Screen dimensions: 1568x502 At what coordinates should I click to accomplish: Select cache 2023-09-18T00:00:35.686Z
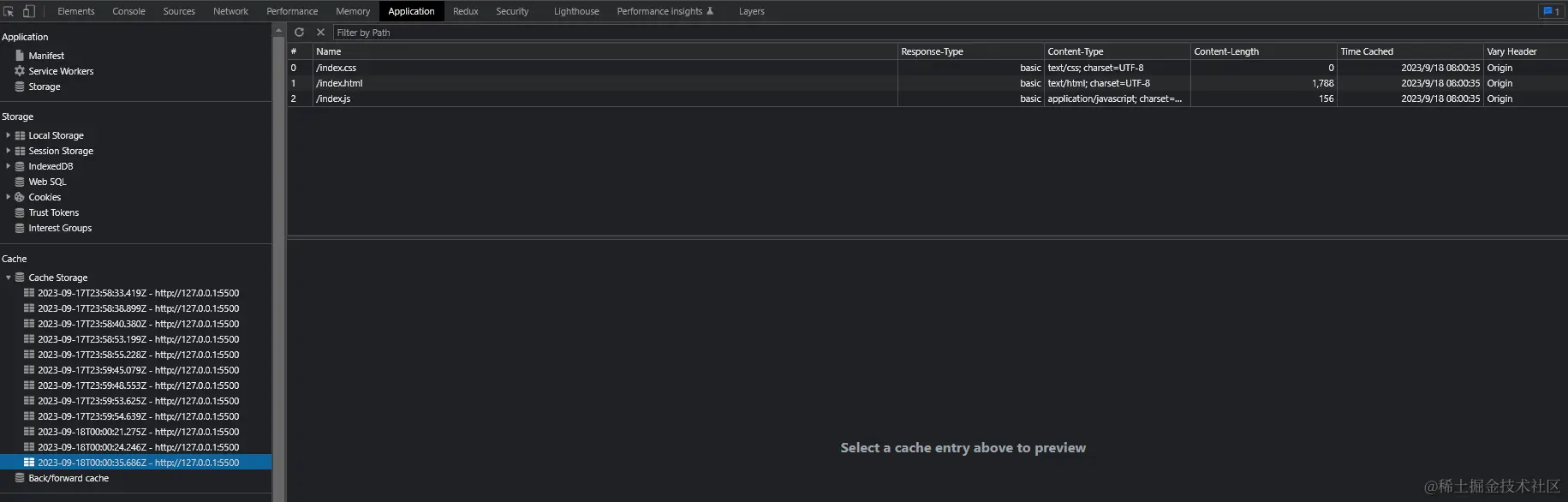tap(136, 463)
